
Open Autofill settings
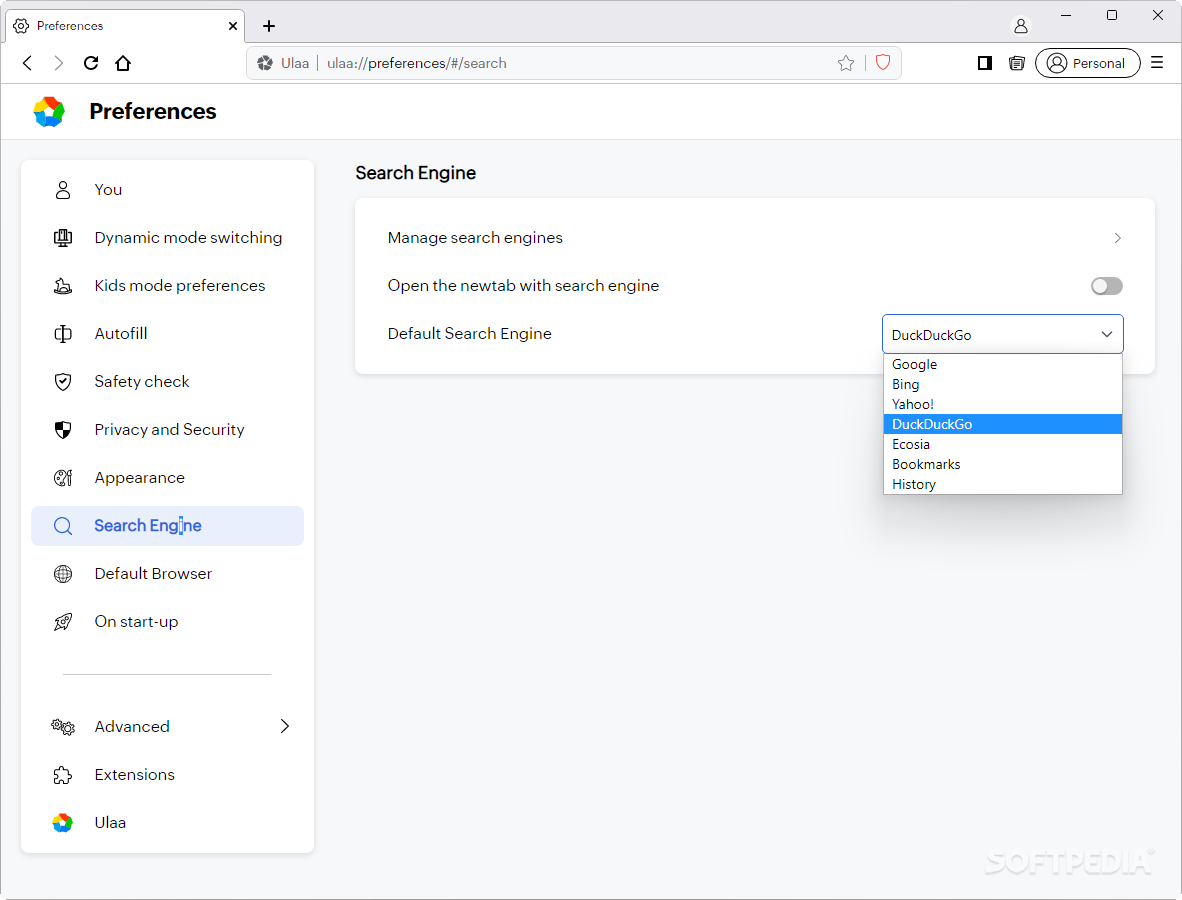pyautogui.click(x=167, y=334)
